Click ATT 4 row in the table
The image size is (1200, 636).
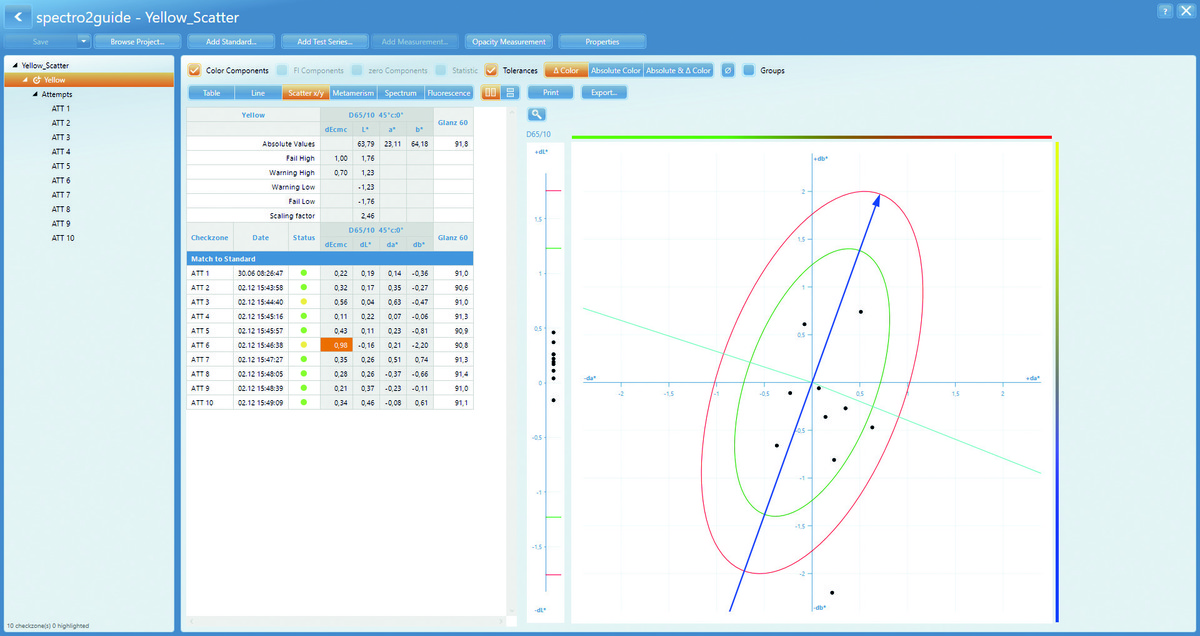click(x=330, y=315)
